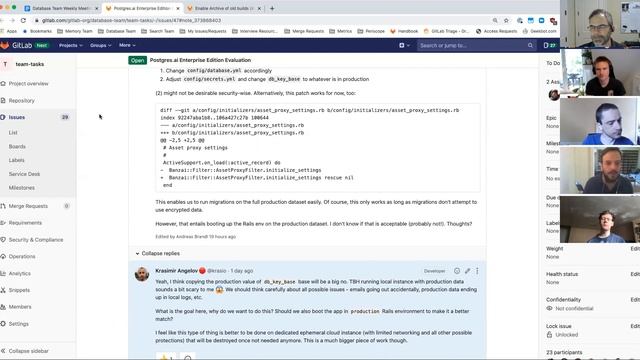Open the To-Do list icon showing 27
Viewport: 640px width, 360px height.
(549, 45)
